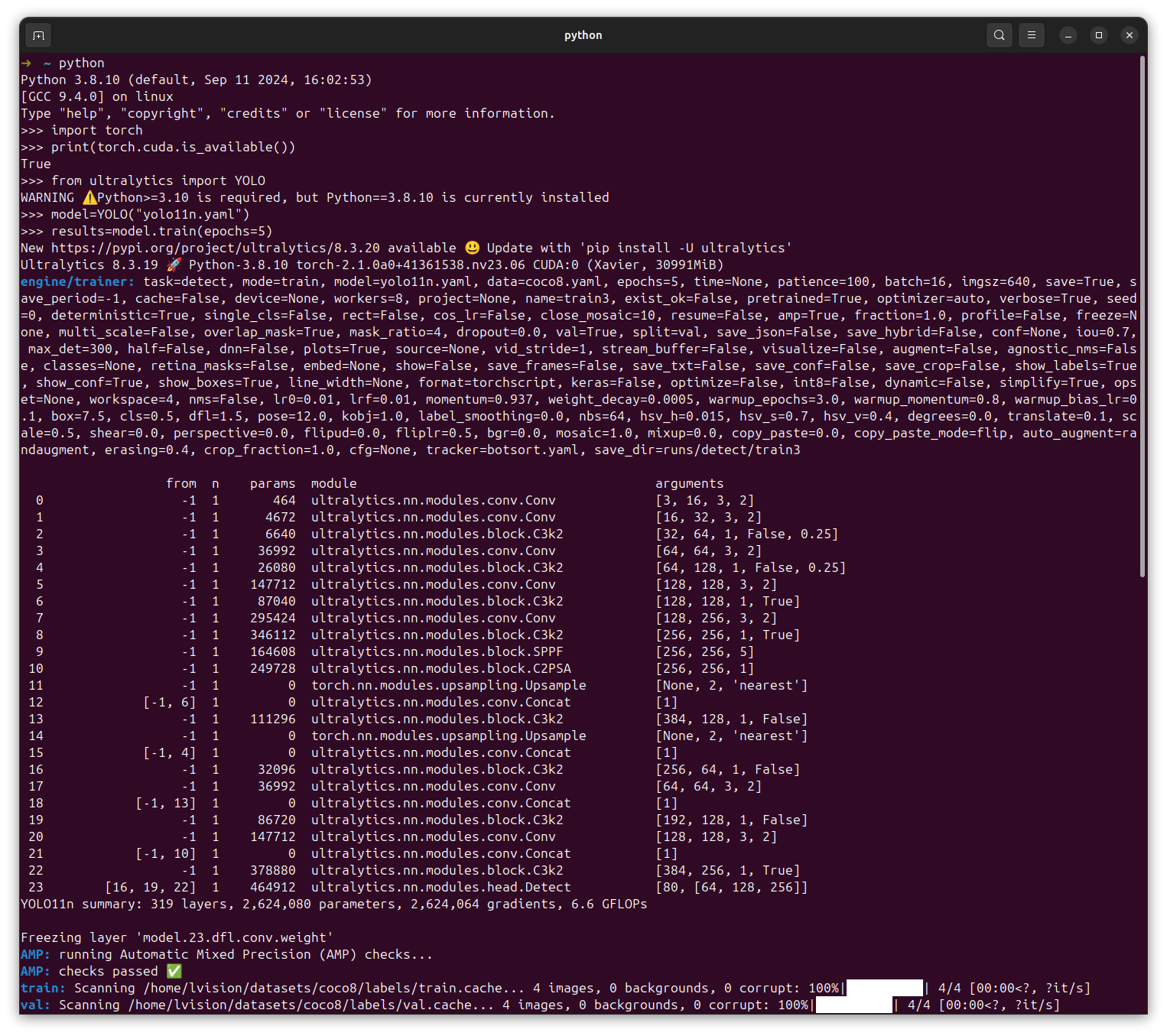Click the 'model=YOLO("yolo11n.yaml")' line

[135, 214]
